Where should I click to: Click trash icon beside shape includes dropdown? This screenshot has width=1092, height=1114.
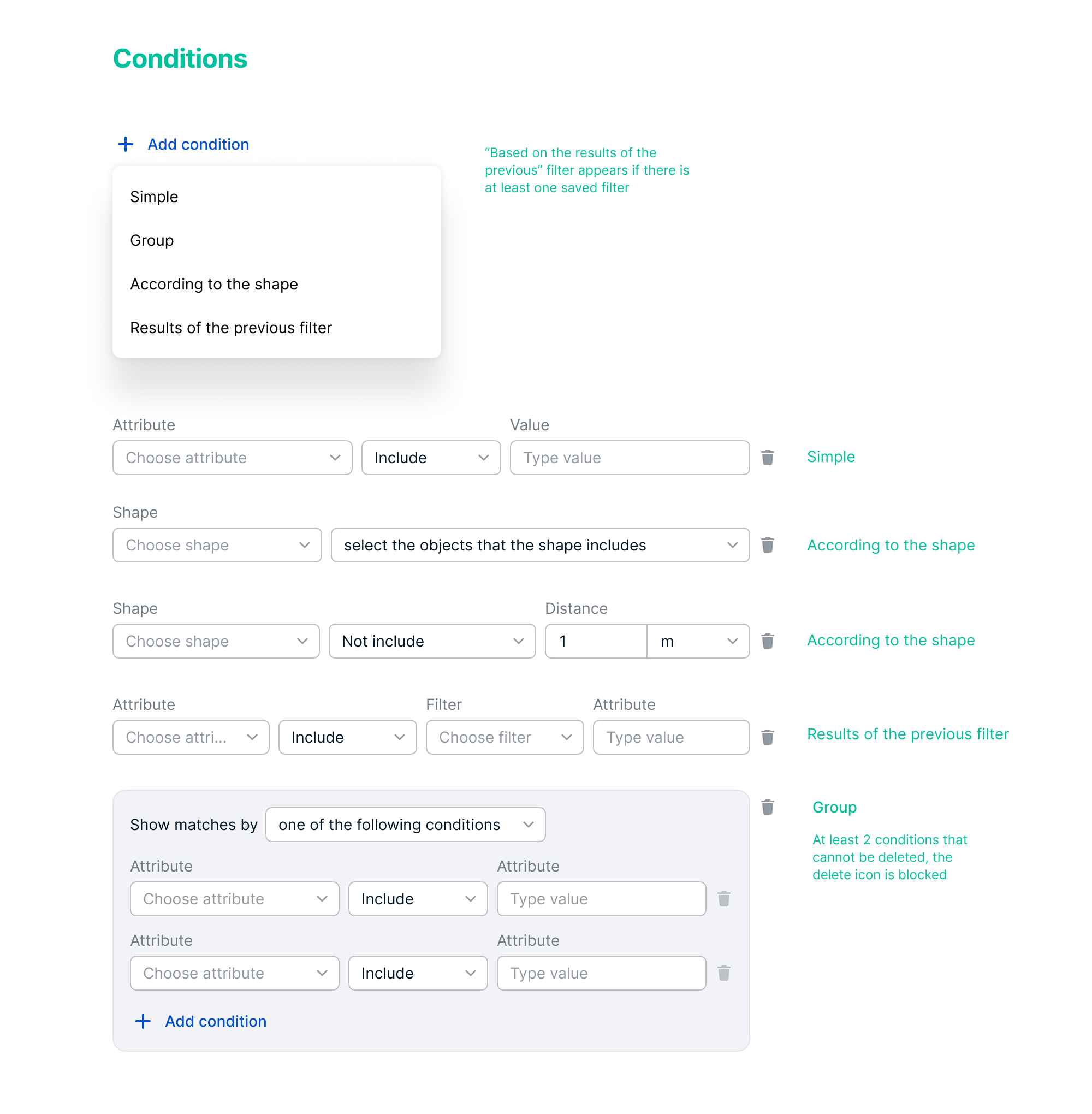point(767,544)
